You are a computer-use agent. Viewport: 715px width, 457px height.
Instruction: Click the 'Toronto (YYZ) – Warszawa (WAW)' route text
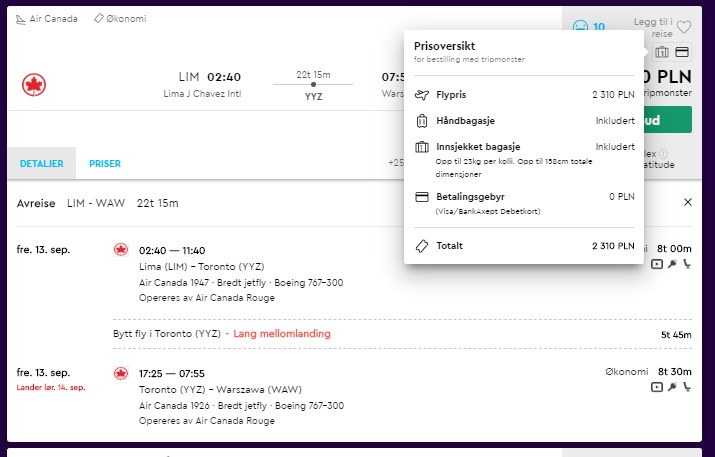[x=220, y=390]
